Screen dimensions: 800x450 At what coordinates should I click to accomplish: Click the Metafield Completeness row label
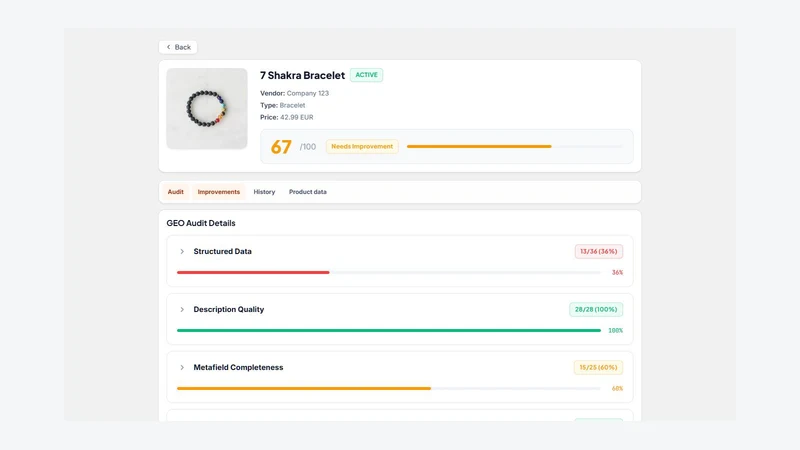(x=238, y=367)
